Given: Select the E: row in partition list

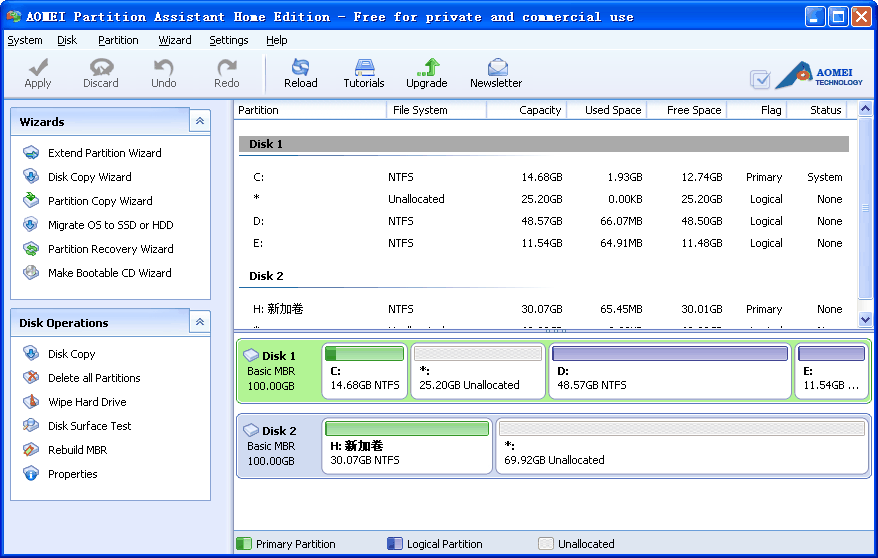Looking at the screenshot, I should (544, 243).
